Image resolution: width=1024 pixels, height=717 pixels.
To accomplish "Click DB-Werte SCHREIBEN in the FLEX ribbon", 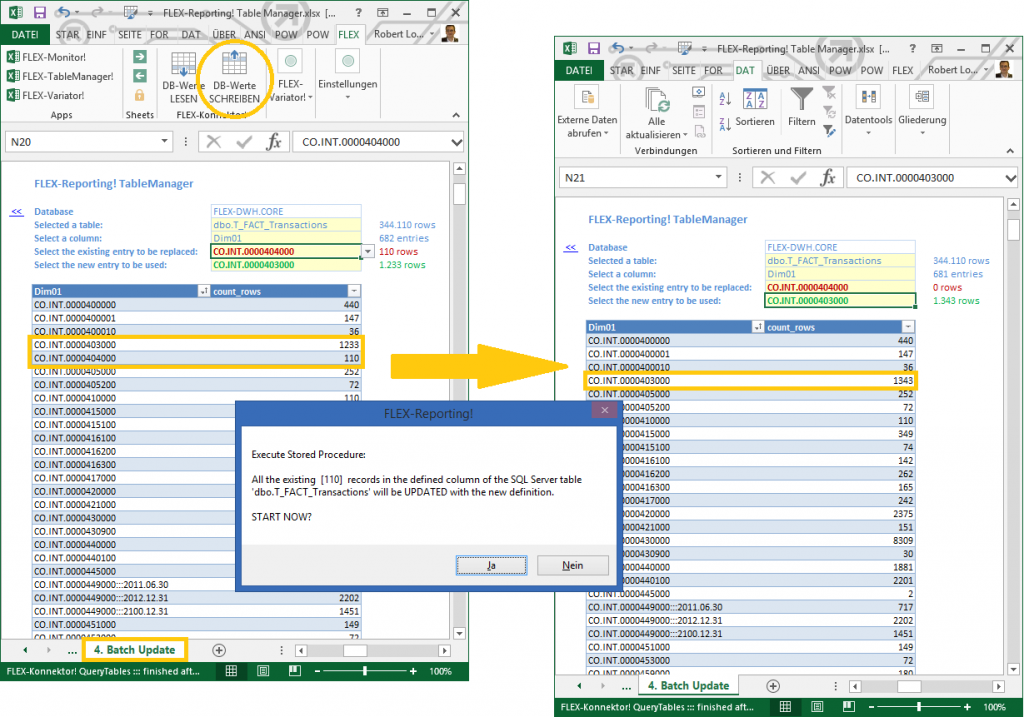I will (234, 74).
